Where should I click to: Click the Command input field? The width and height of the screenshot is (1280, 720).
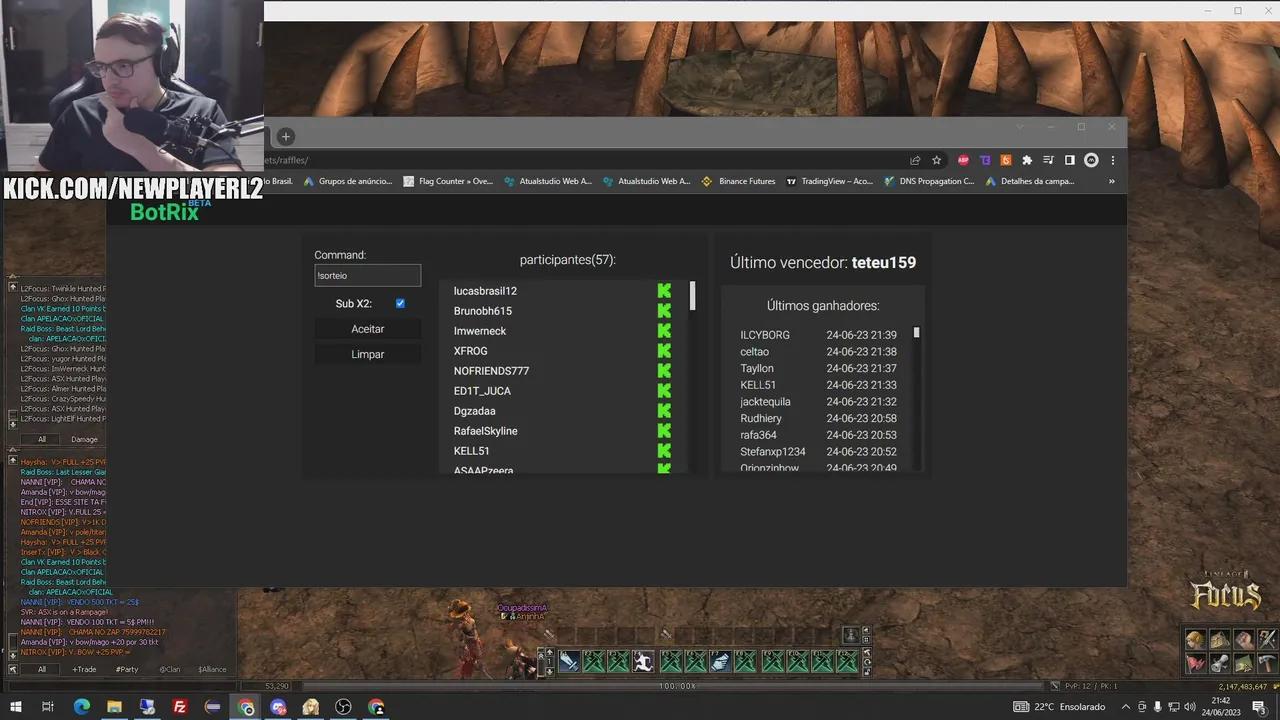click(367, 275)
